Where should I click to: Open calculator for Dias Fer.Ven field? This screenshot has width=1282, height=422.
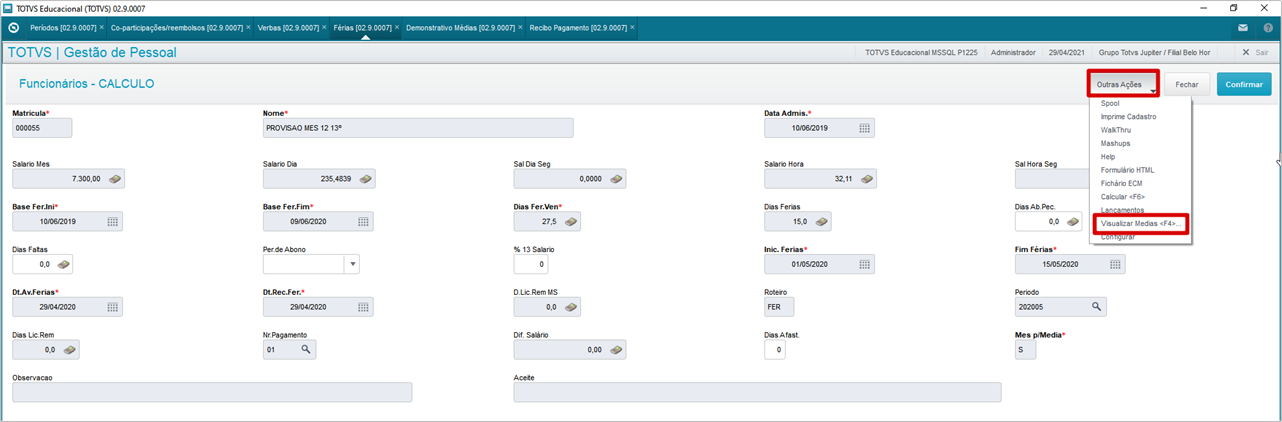click(571, 222)
